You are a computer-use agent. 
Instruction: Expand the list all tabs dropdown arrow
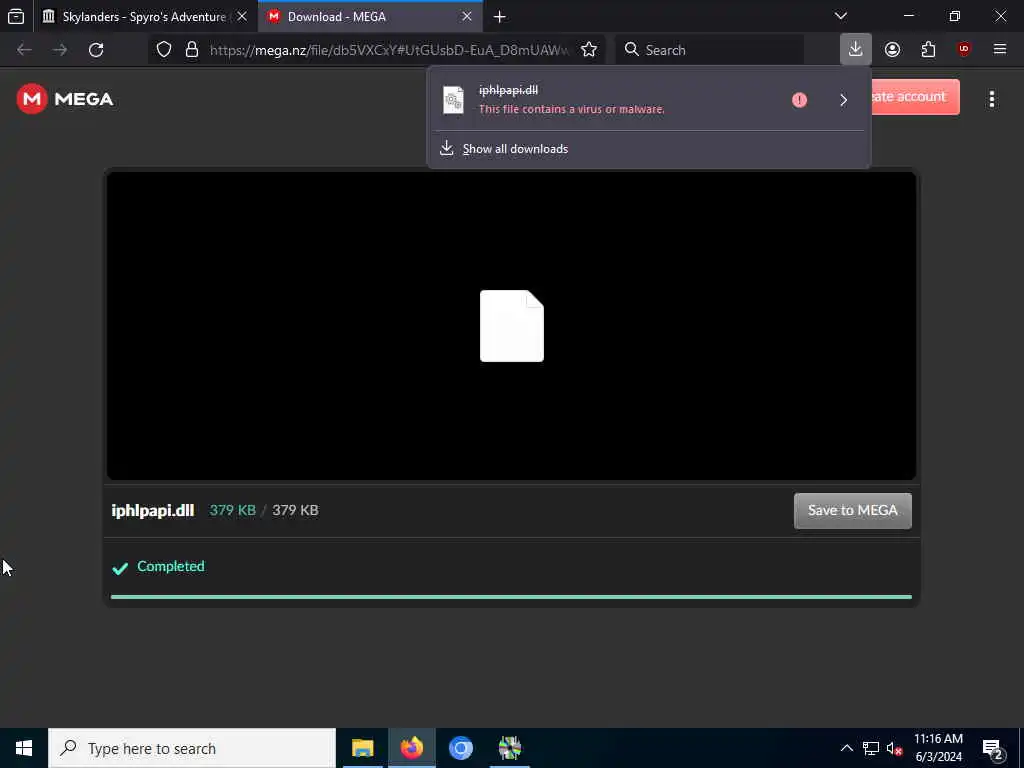pos(841,16)
